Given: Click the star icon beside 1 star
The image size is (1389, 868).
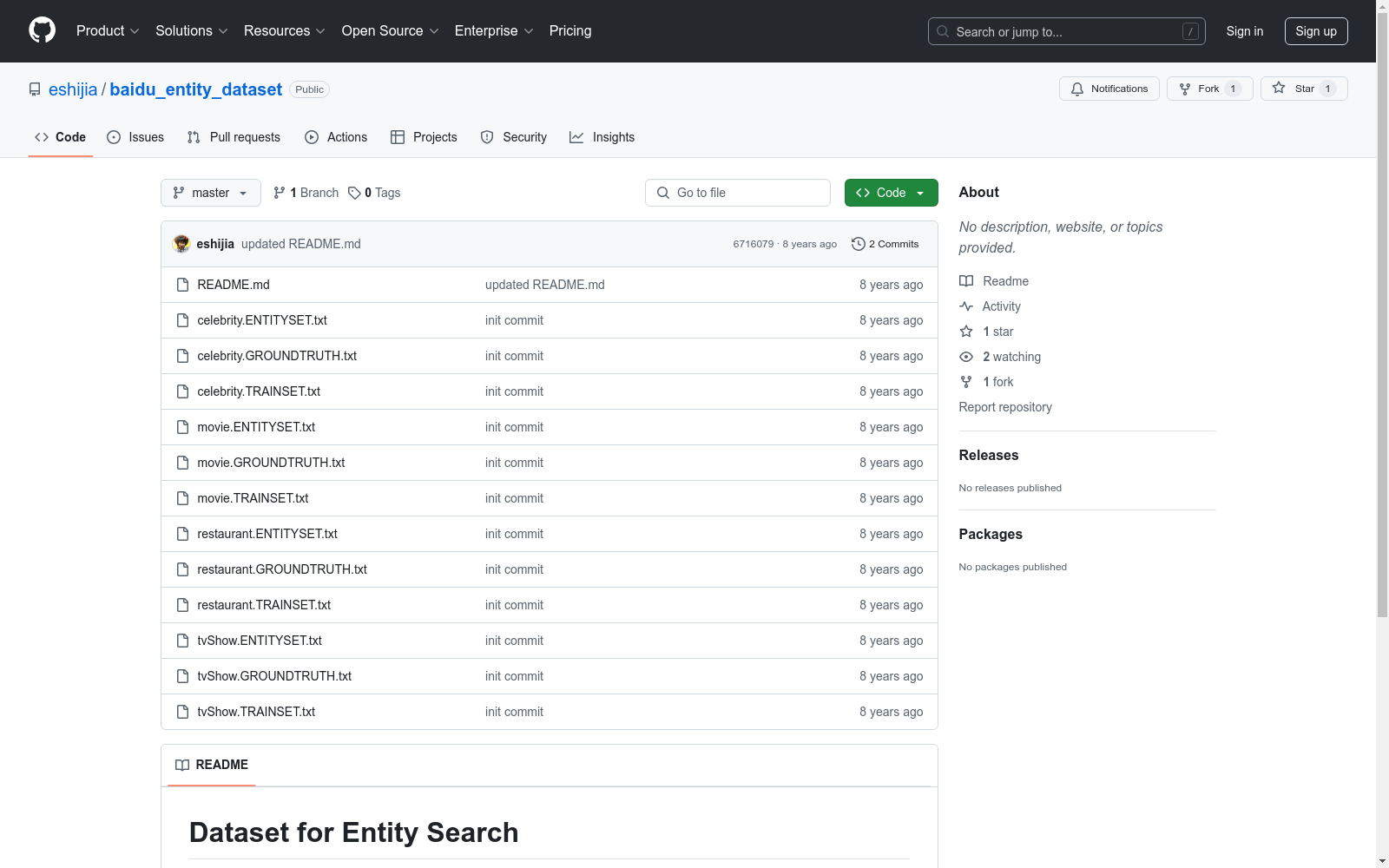Looking at the screenshot, I should click(x=966, y=332).
